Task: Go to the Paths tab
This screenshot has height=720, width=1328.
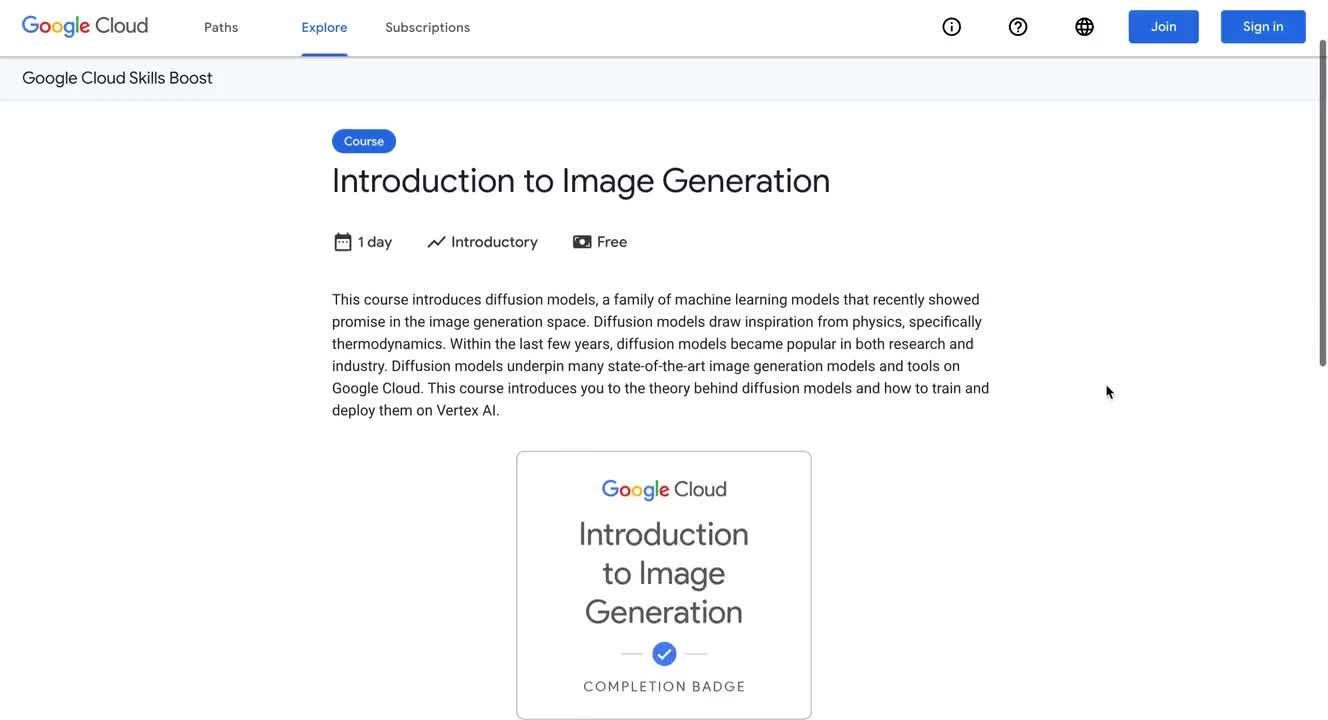Action: pos(221,27)
